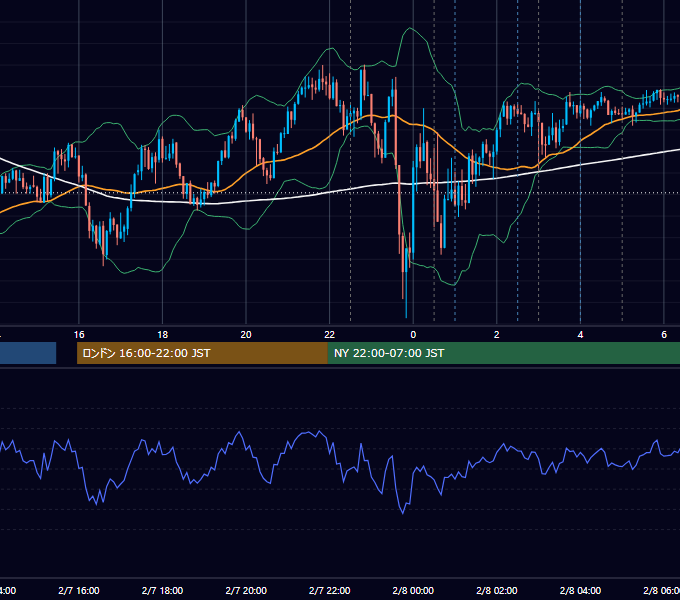The image size is (680, 600).
Task: Click the '18' hour label on chart axis
Action: [162, 334]
